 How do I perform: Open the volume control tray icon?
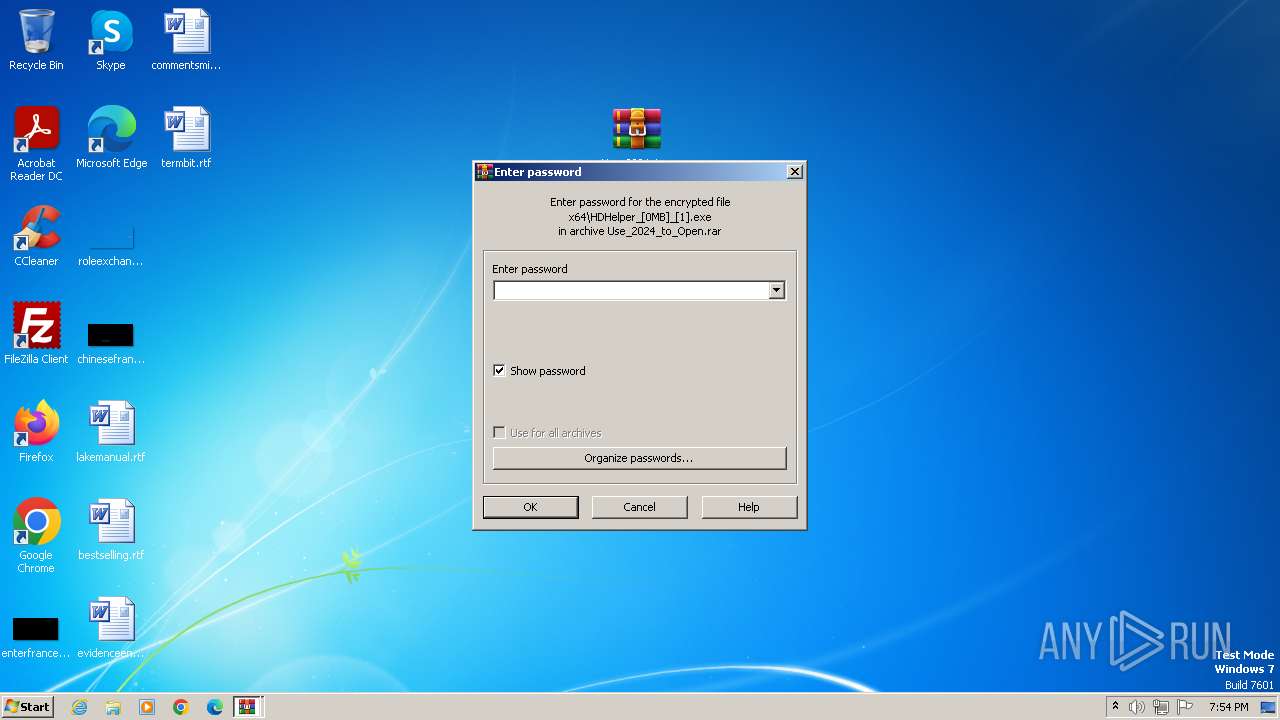point(1137,707)
